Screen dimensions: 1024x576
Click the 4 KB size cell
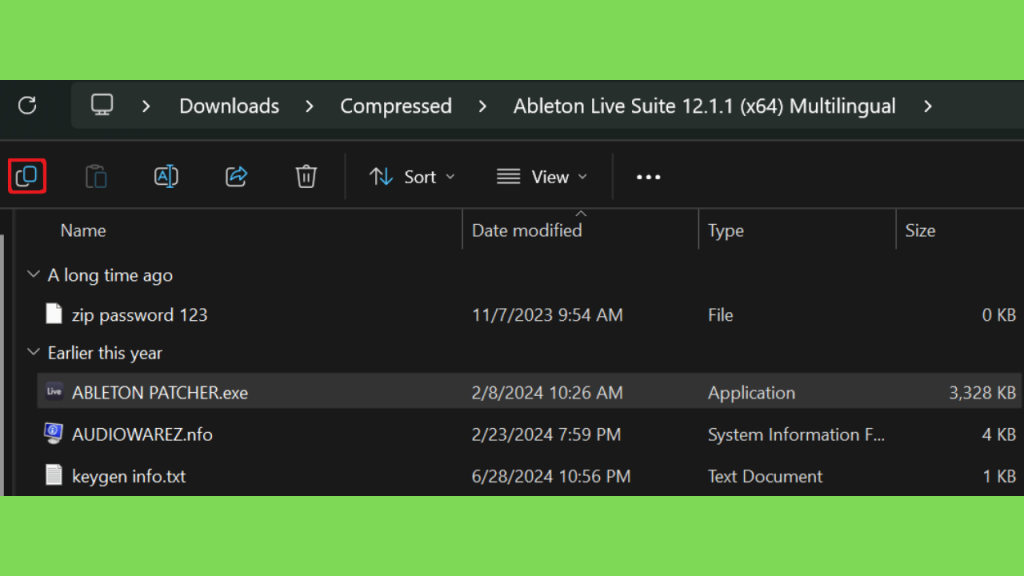(x=999, y=434)
